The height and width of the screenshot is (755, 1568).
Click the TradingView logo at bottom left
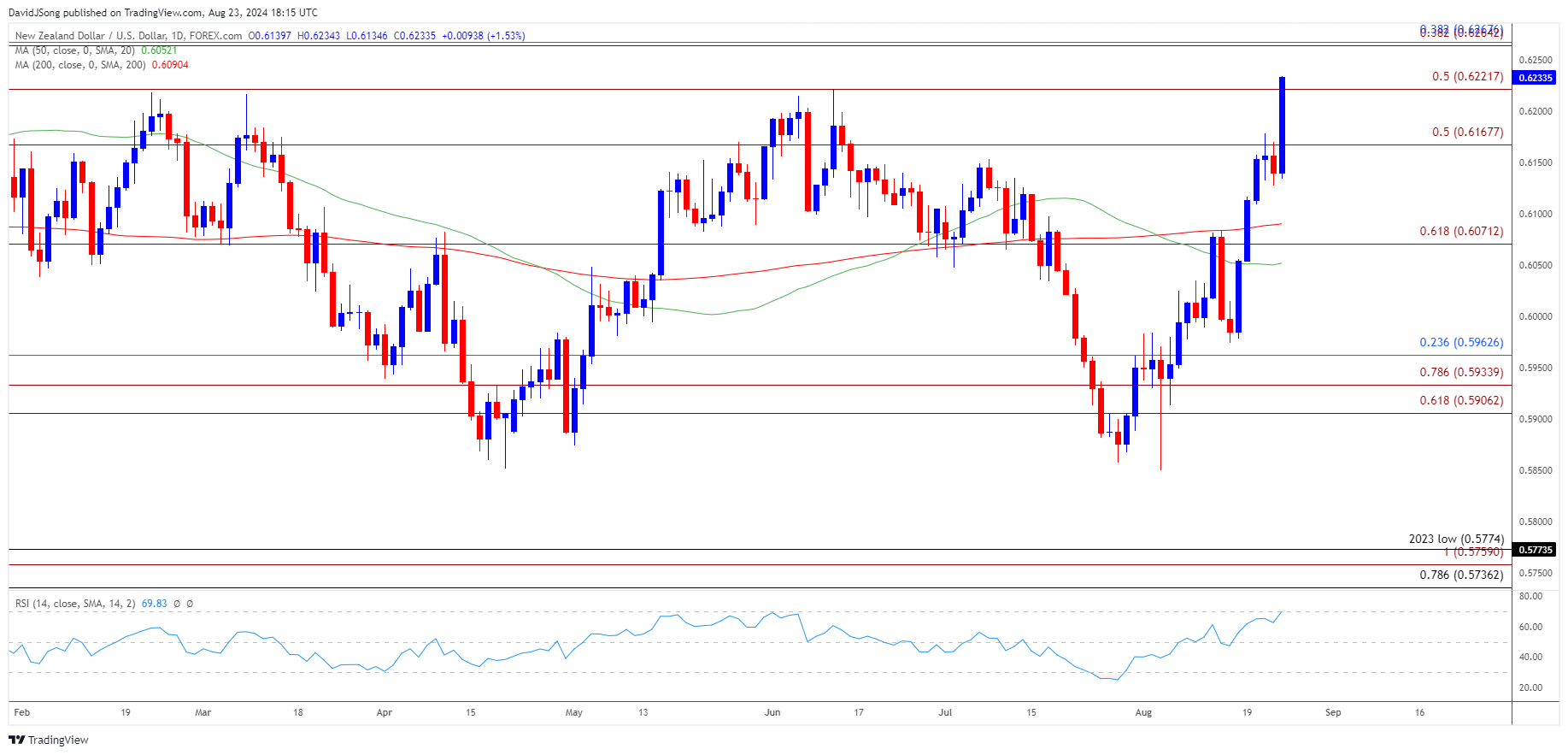point(49,740)
